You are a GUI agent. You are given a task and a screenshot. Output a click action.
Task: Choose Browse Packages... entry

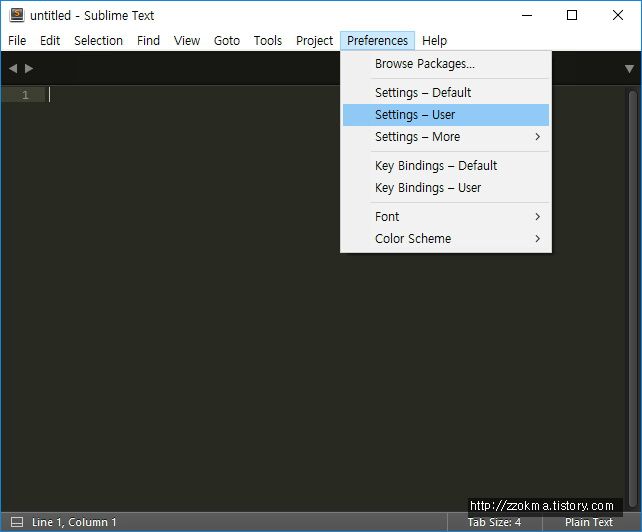click(446, 64)
